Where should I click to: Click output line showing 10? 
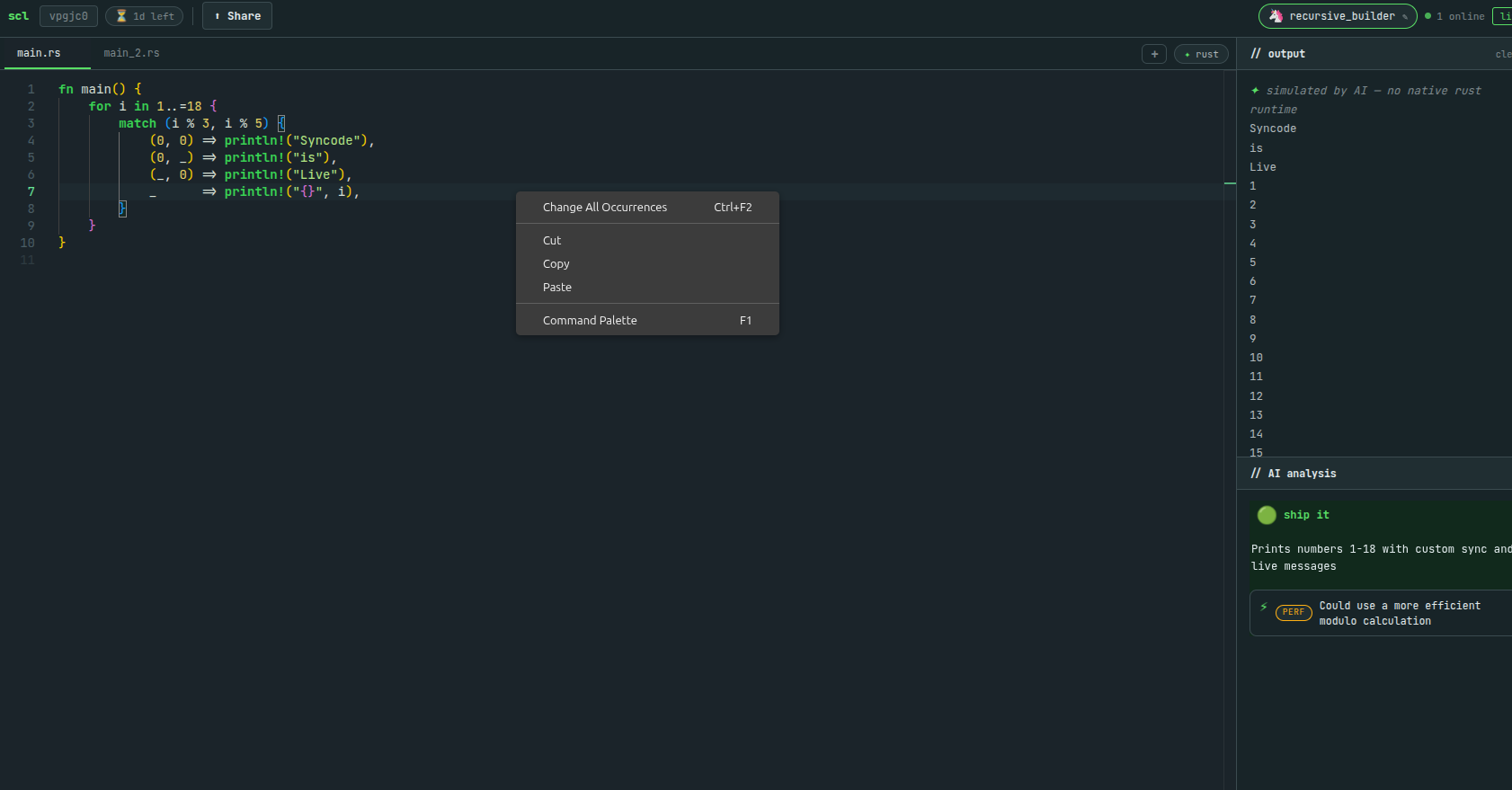point(1256,358)
